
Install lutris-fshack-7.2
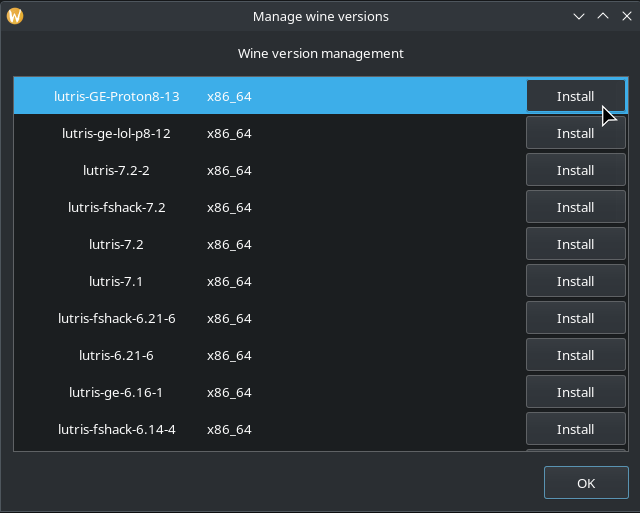tap(576, 207)
